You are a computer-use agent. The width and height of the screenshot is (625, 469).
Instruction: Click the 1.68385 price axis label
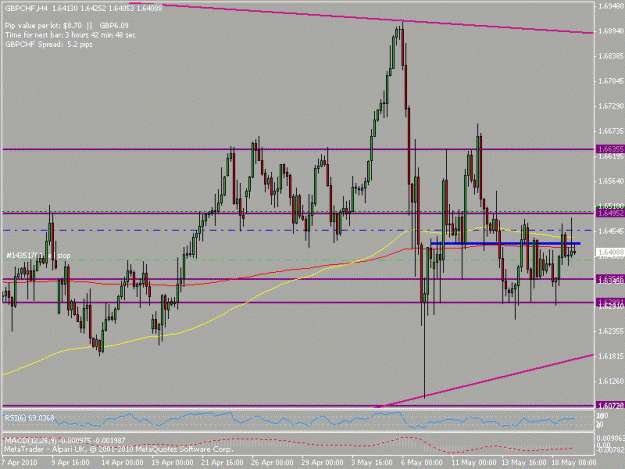(x=610, y=56)
